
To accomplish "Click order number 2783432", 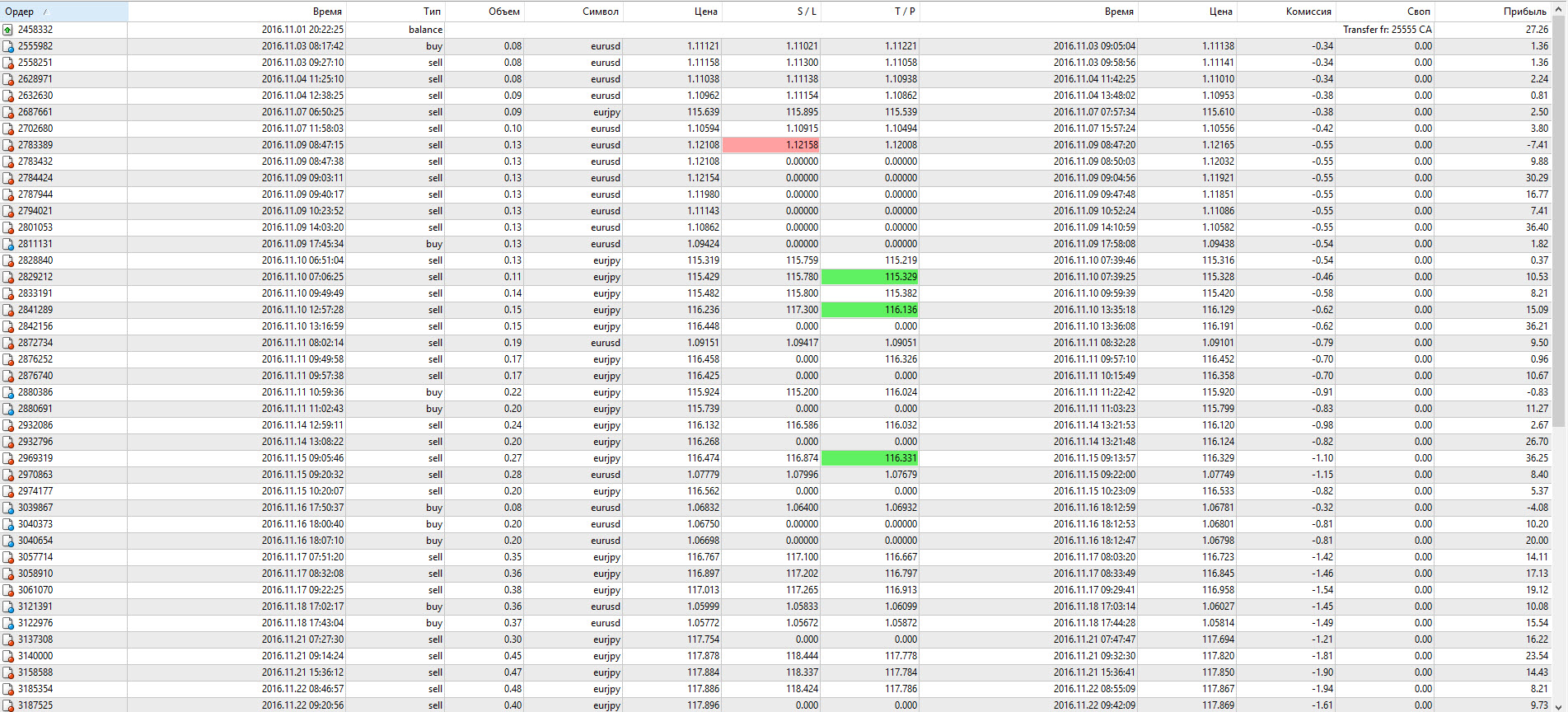I will point(35,162).
